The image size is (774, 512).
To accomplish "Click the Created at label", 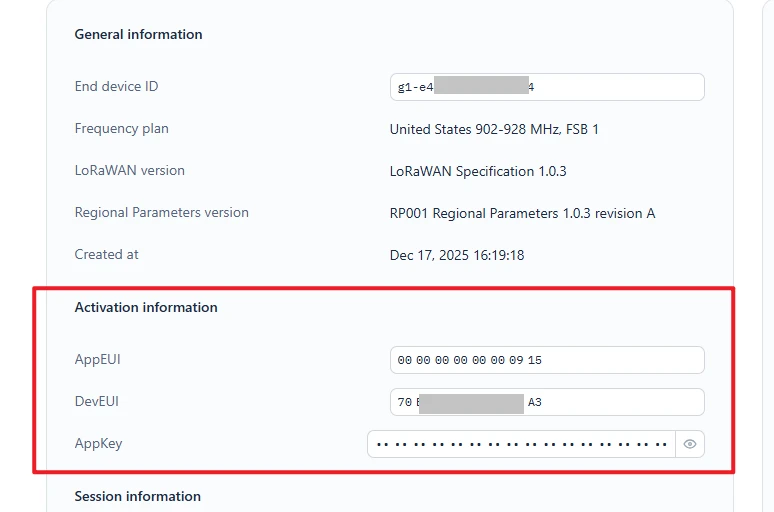I will point(106,254).
